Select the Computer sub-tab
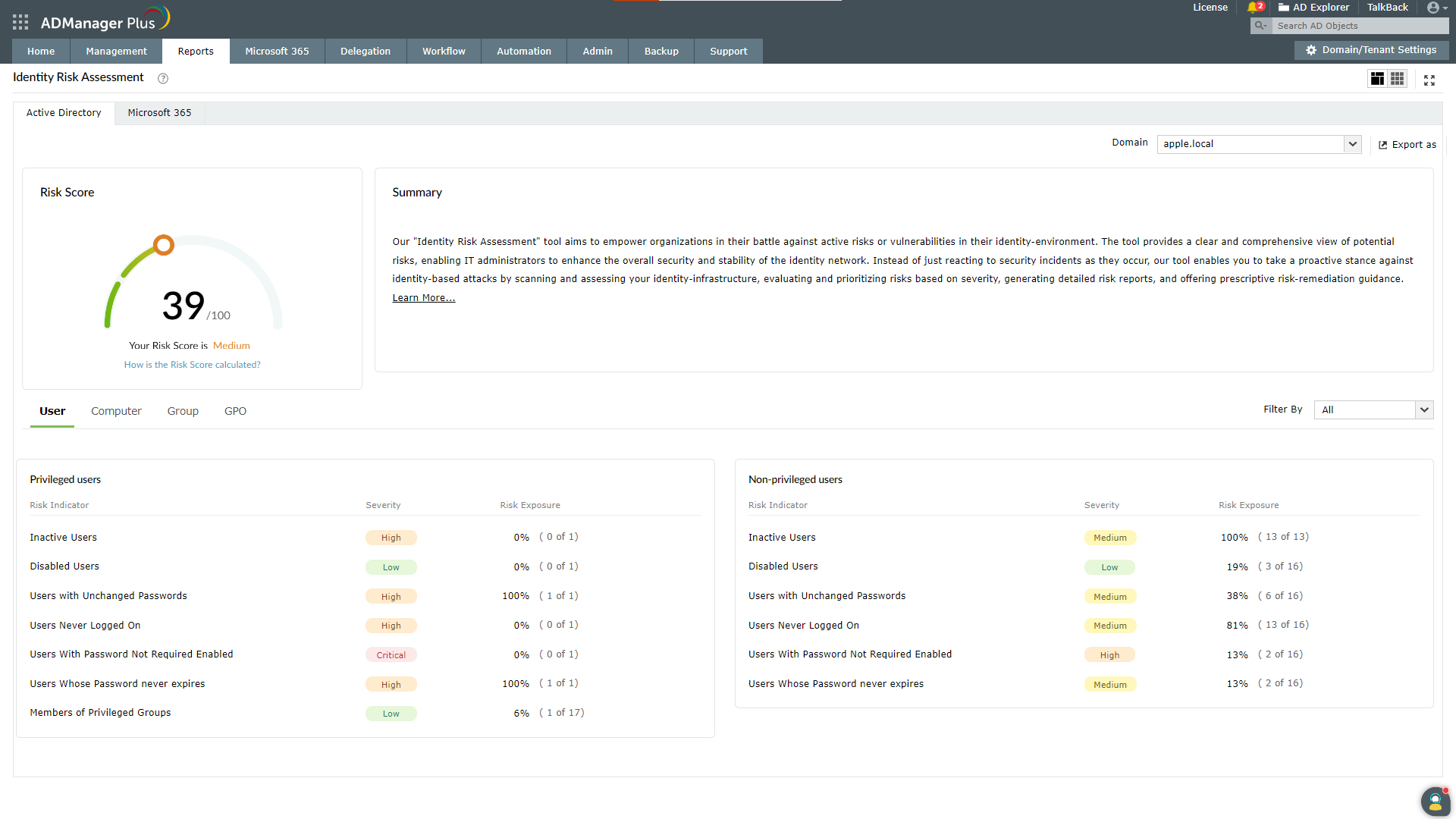Viewport: 1456px width, 819px height. click(x=116, y=411)
